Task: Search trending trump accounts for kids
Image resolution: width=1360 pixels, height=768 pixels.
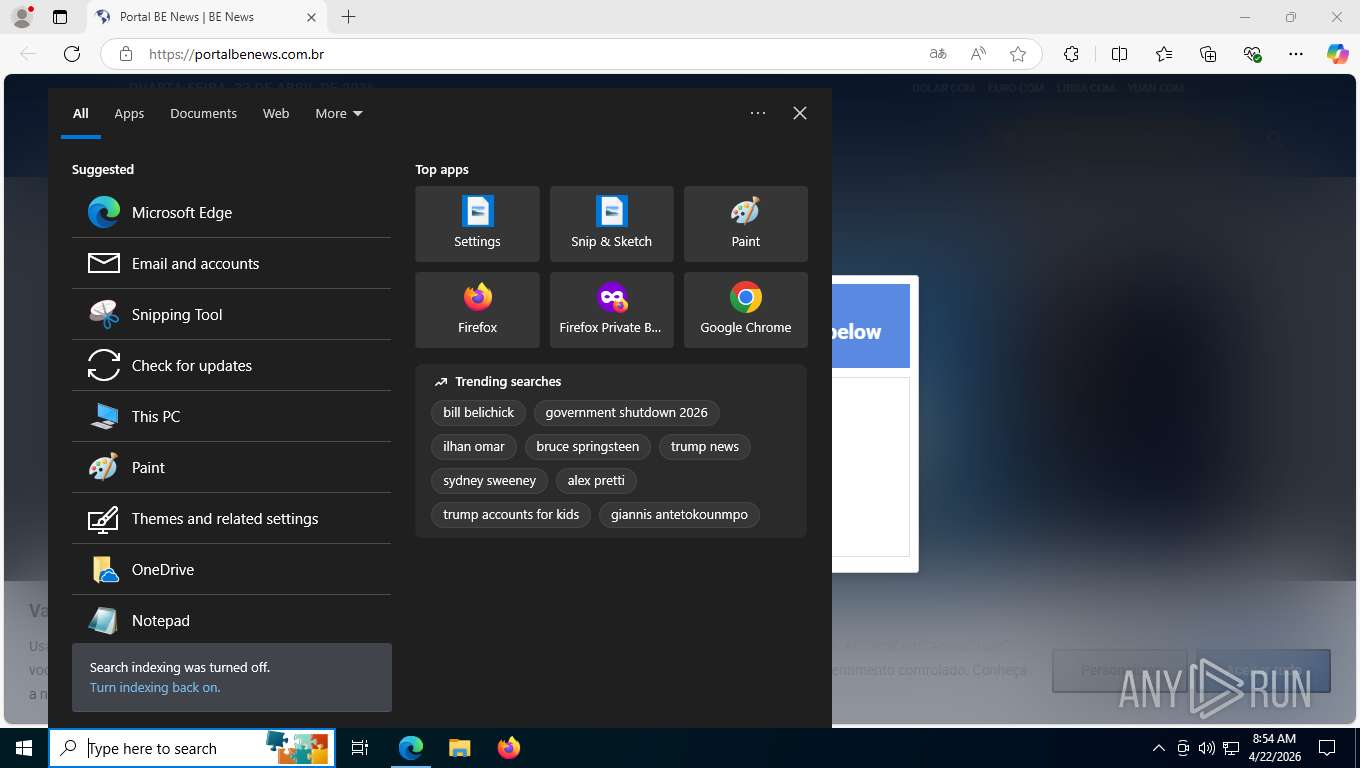Action: coord(511,514)
